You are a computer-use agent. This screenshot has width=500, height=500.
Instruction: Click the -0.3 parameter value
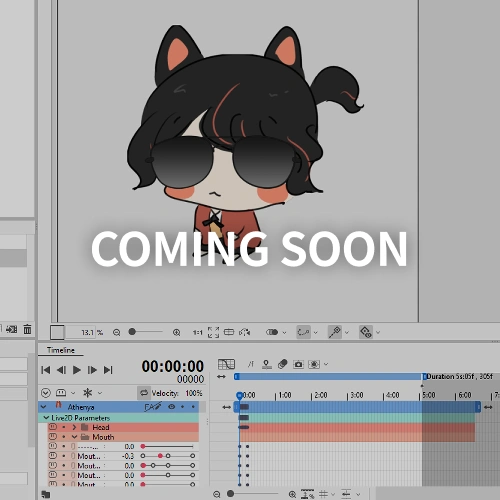click(x=128, y=456)
